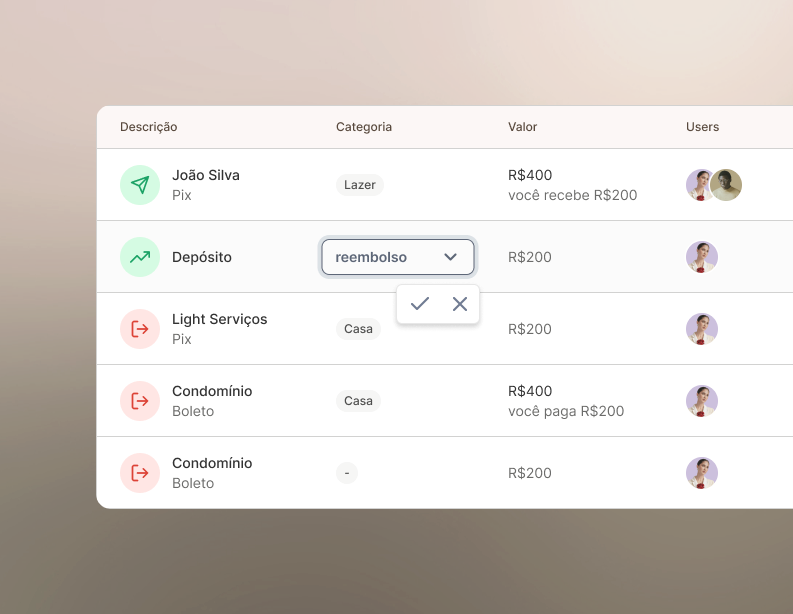The width and height of the screenshot is (793, 614).
Task: Click the Categoria column header
Action: 364,127
